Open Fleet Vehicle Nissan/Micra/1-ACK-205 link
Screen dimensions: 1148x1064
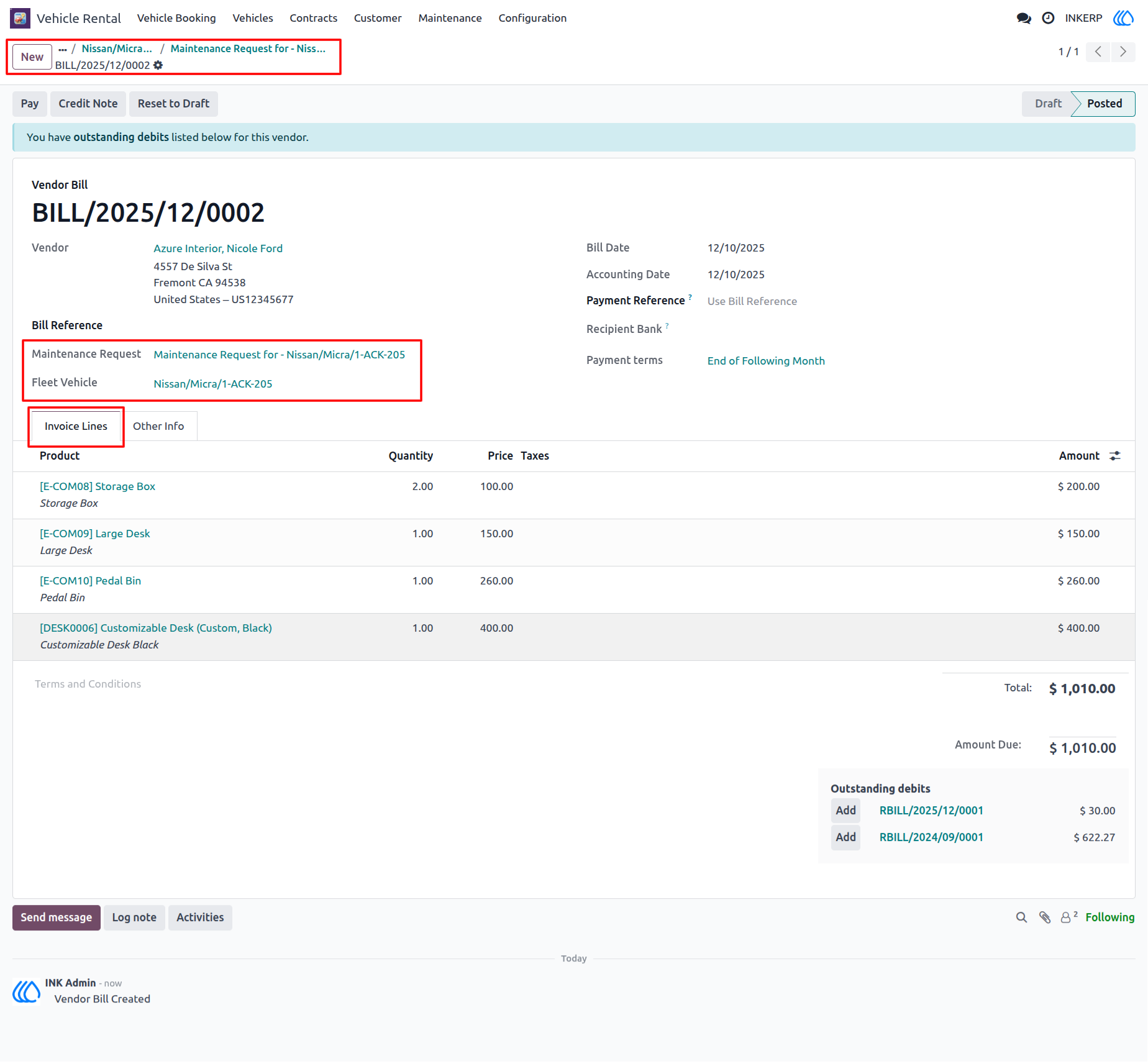(x=213, y=384)
